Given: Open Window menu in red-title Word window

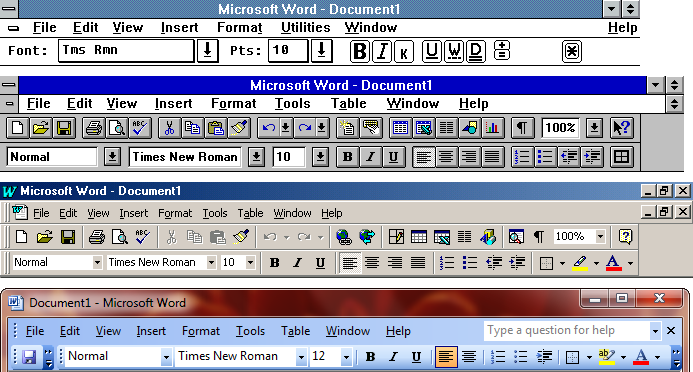Looking at the screenshot, I should click(348, 331).
